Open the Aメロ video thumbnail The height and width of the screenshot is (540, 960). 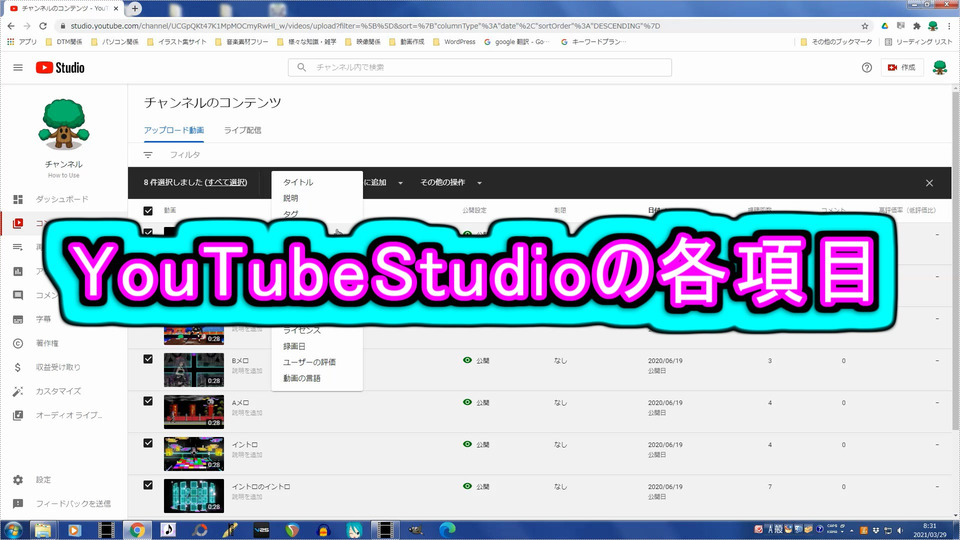click(194, 411)
